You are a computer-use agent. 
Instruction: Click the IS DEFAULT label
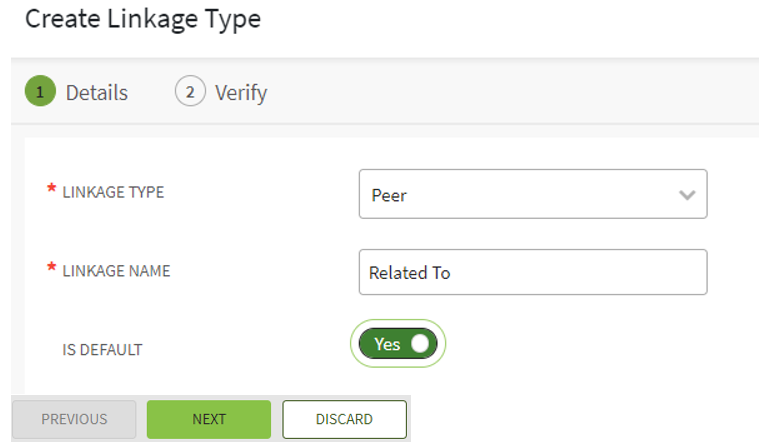pos(102,350)
